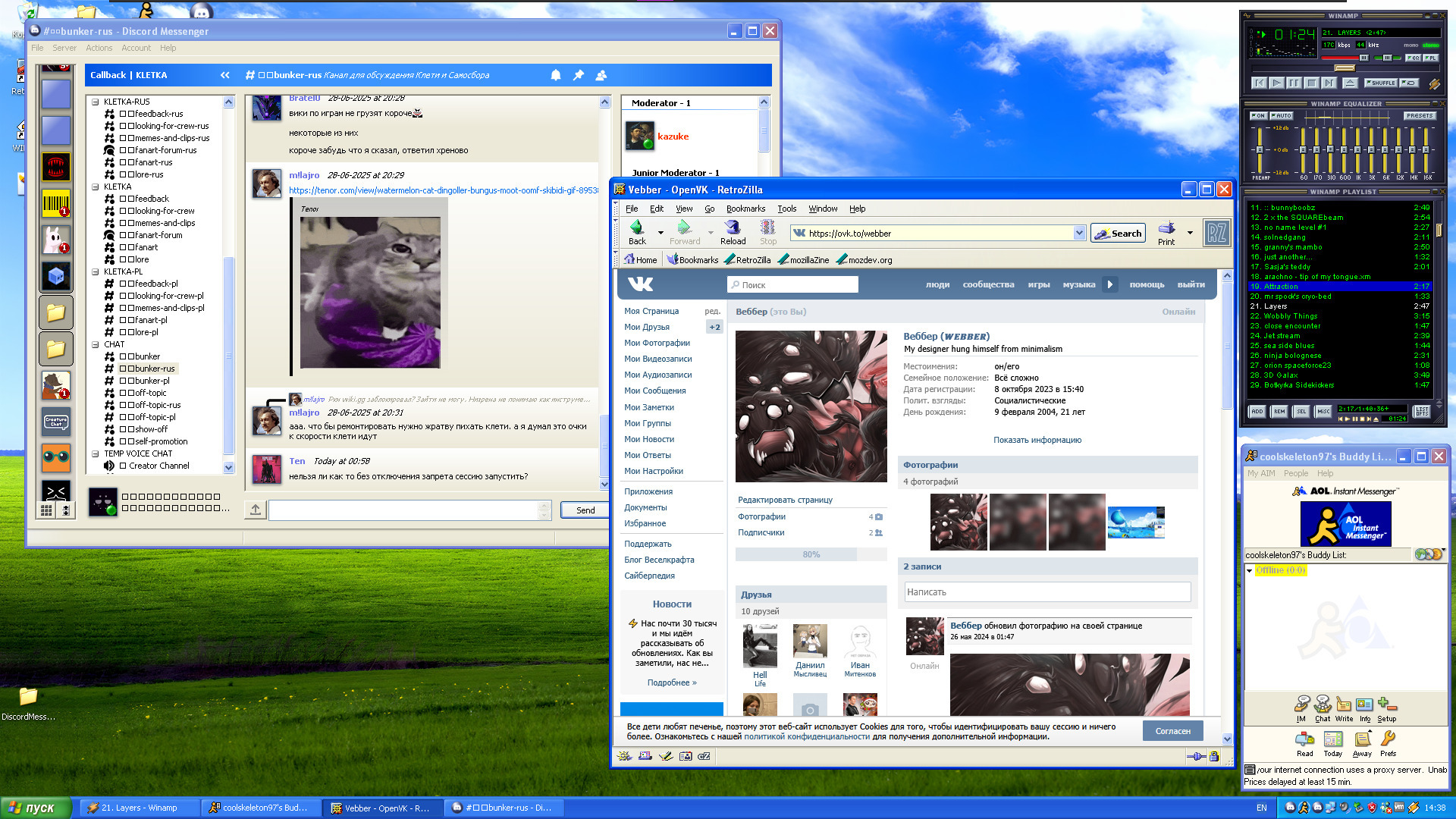This screenshot has width=1456, height=819.
Task: Open the Bookmarks menu in RetroZilla
Action: [x=745, y=209]
